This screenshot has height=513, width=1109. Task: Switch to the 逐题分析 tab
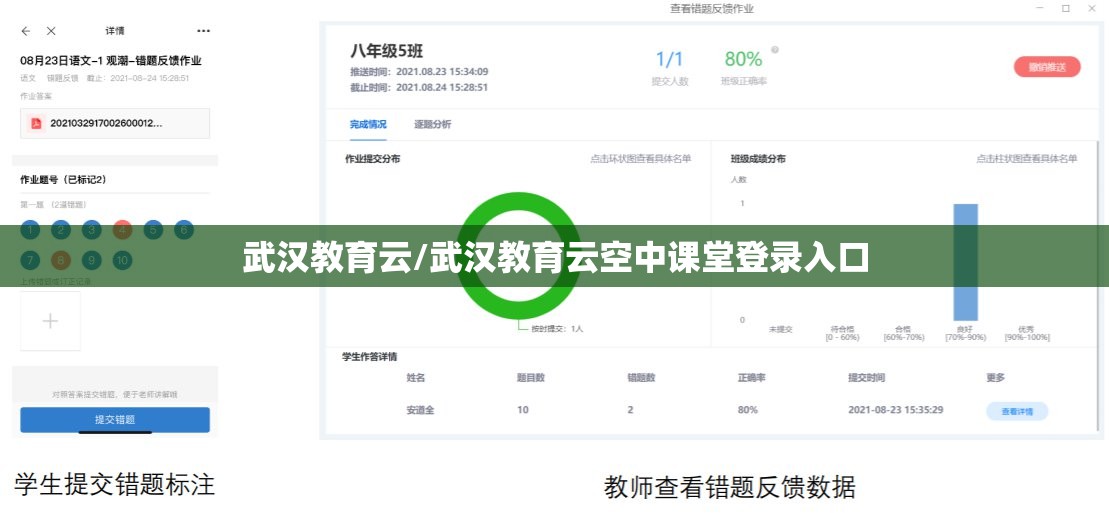point(432,125)
